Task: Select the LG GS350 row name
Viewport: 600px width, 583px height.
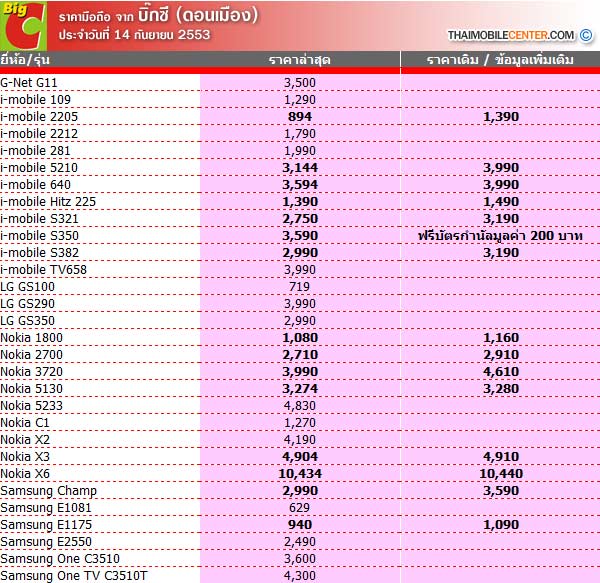Action: 28,321
